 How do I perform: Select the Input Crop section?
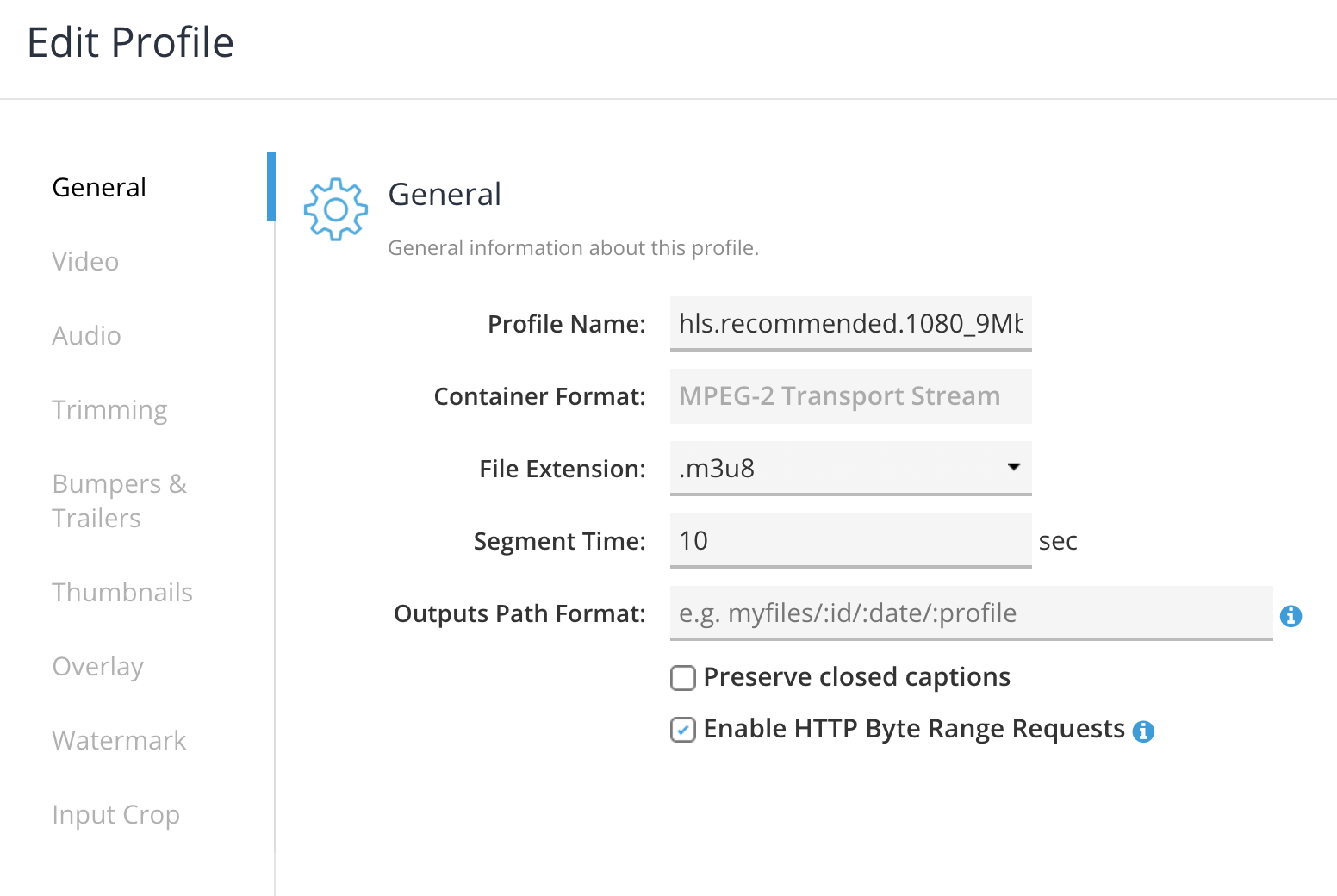(x=115, y=814)
